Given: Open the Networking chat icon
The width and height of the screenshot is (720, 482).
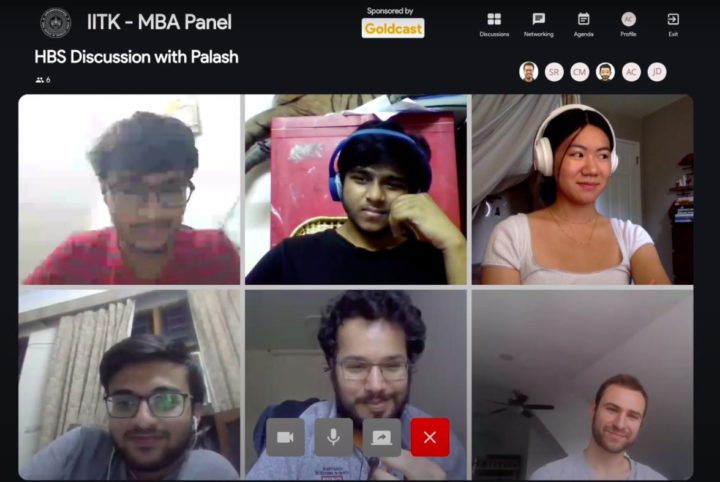Looking at the screenshot, I should (x=539, y=19).
